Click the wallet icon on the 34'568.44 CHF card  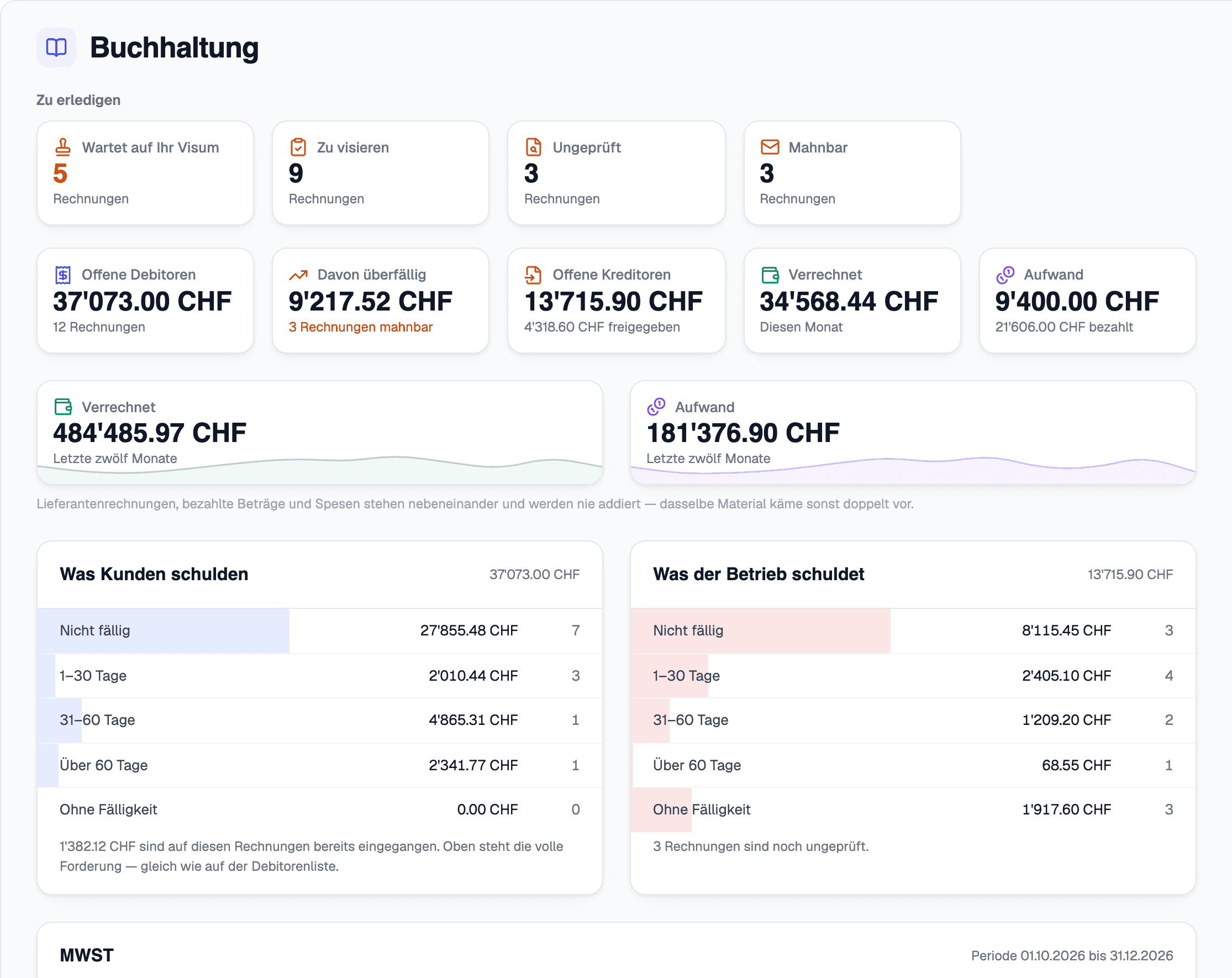pyautogui.click(x=770, y=275)
